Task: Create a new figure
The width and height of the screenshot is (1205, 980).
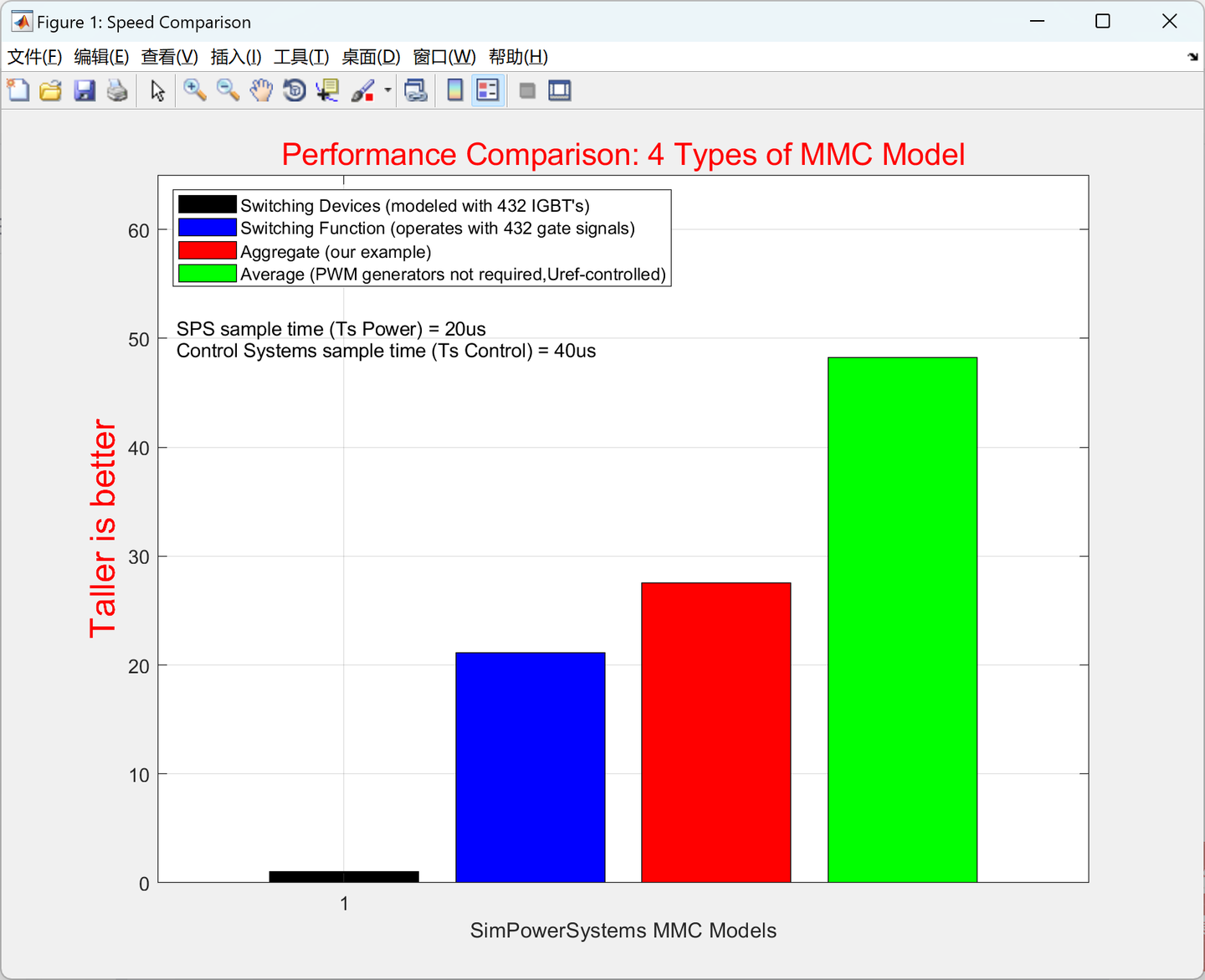Action: pyautogui.click(x=18, y=90)
